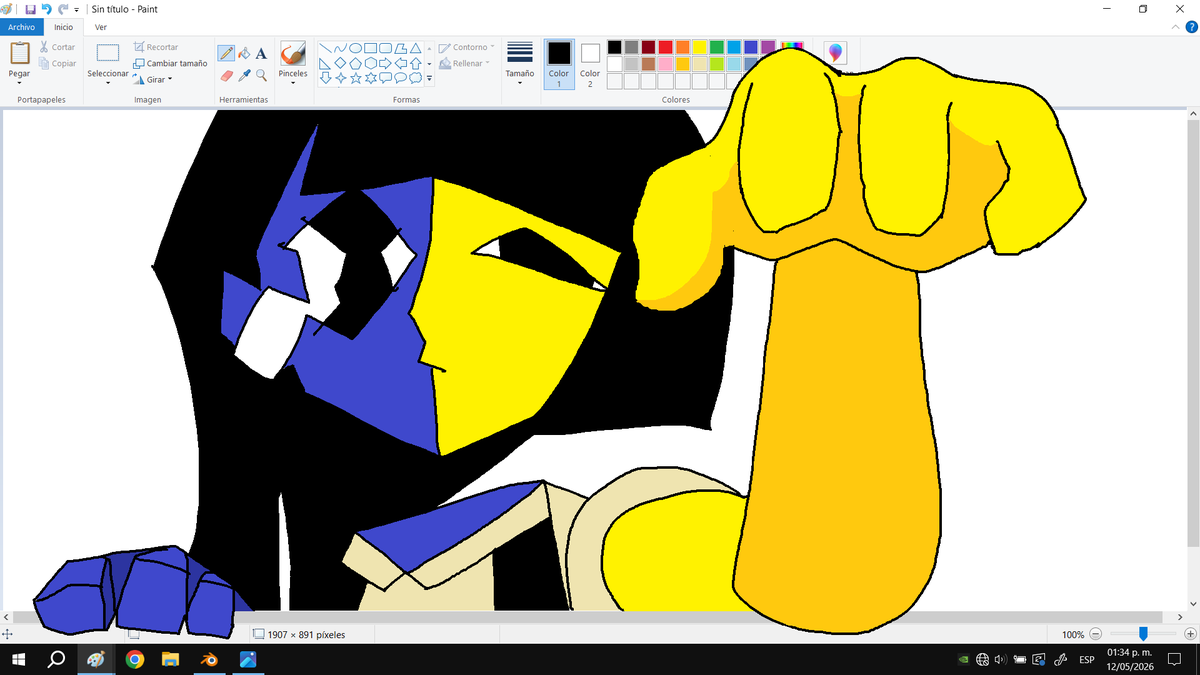Open Customize Quick Access Toolbar arrow

point(77,9)
